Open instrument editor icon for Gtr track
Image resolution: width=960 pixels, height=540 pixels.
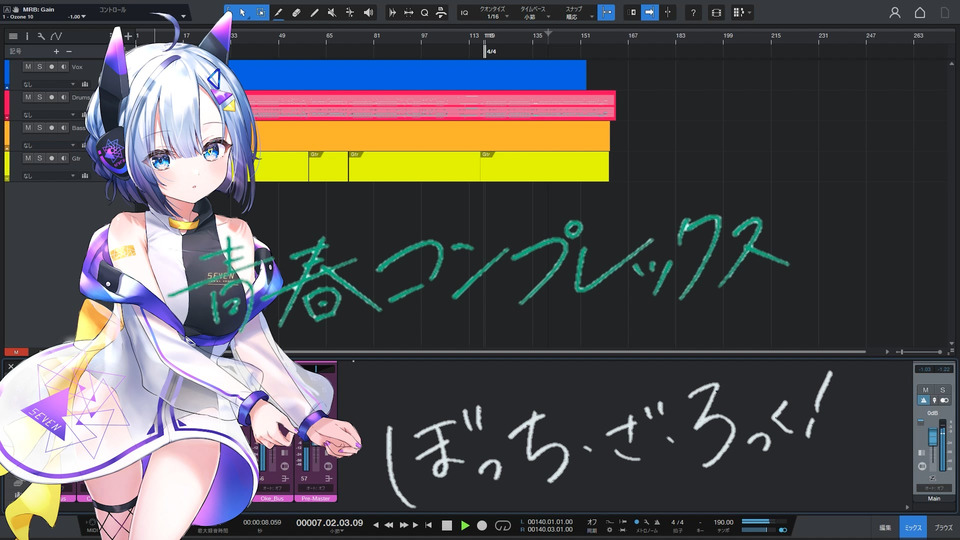(84, 176)
